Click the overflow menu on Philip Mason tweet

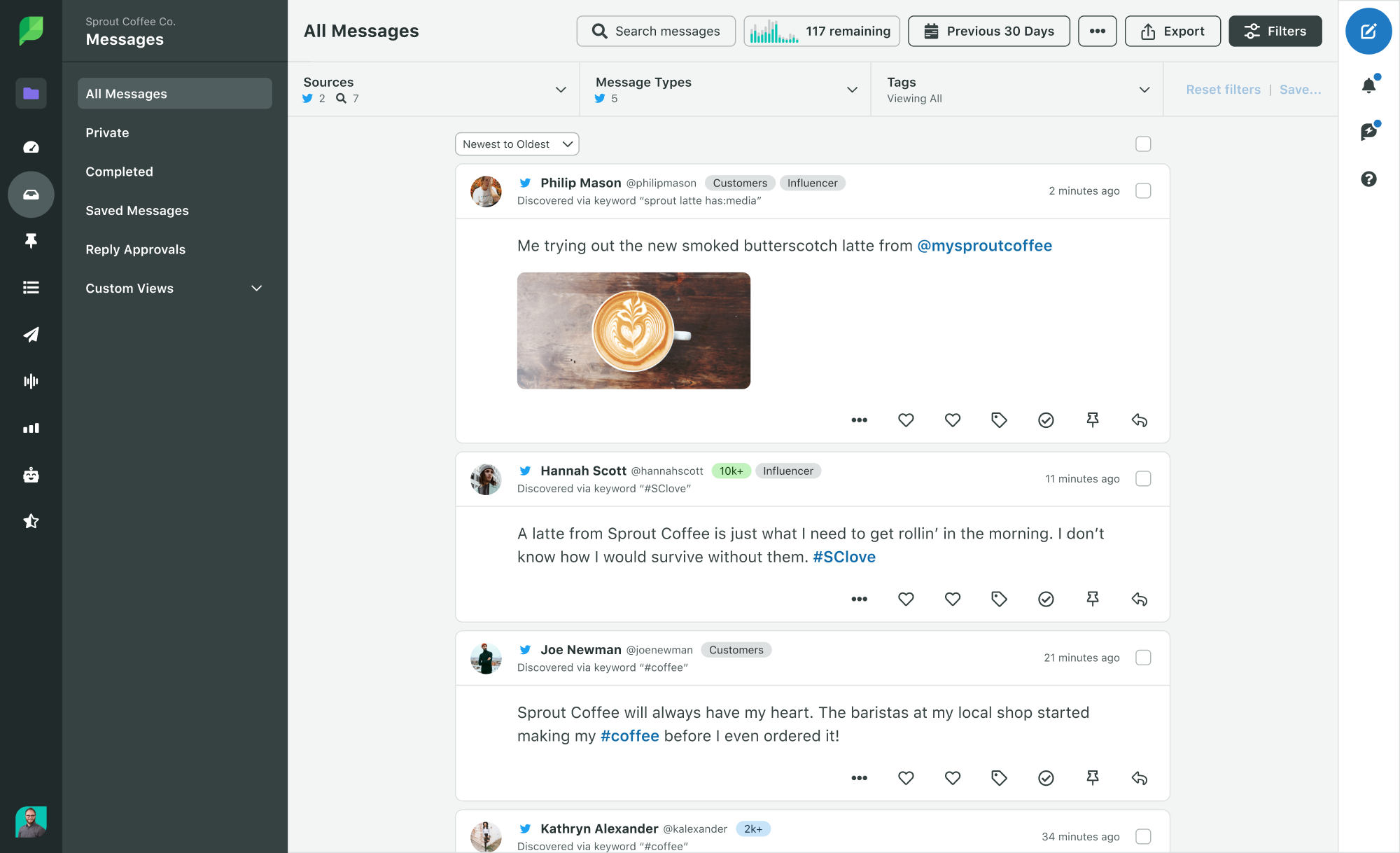[858, 419]
